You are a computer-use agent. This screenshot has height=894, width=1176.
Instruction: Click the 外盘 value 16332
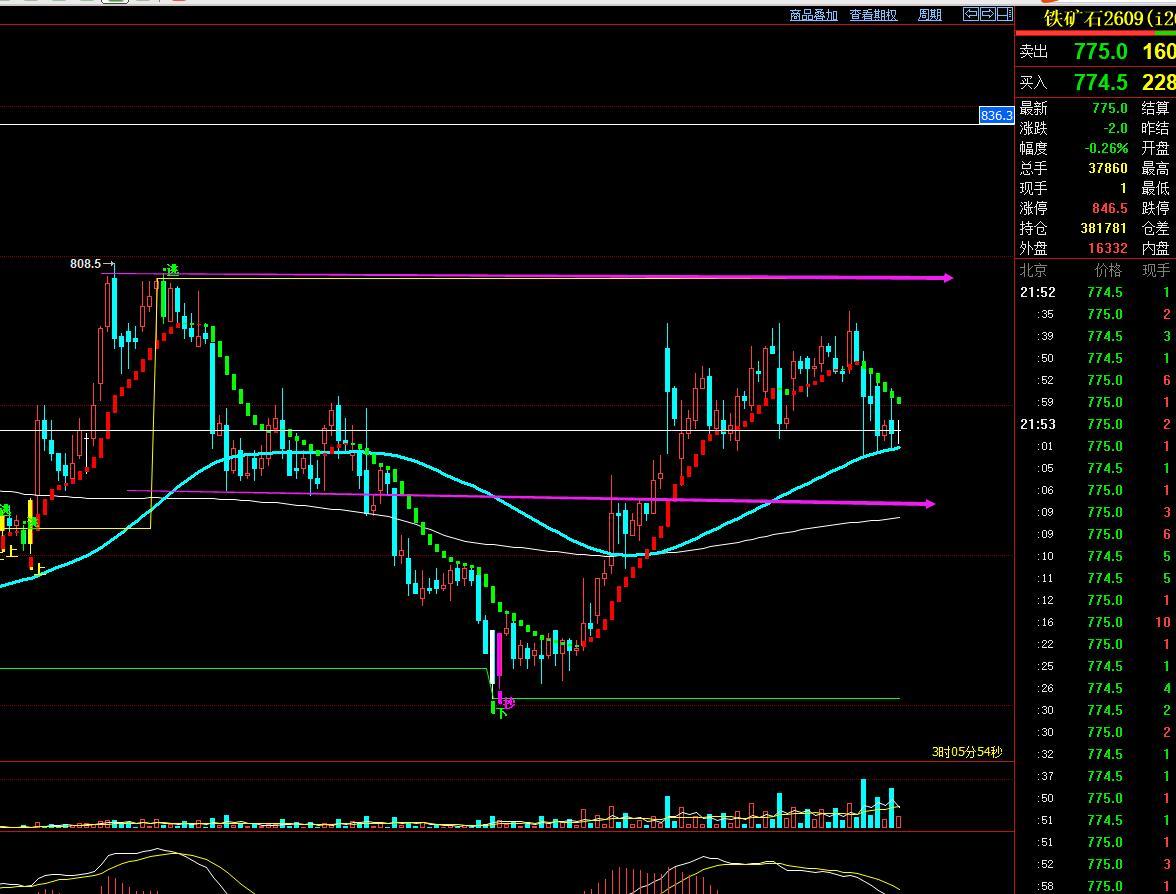coord(1108,248)
